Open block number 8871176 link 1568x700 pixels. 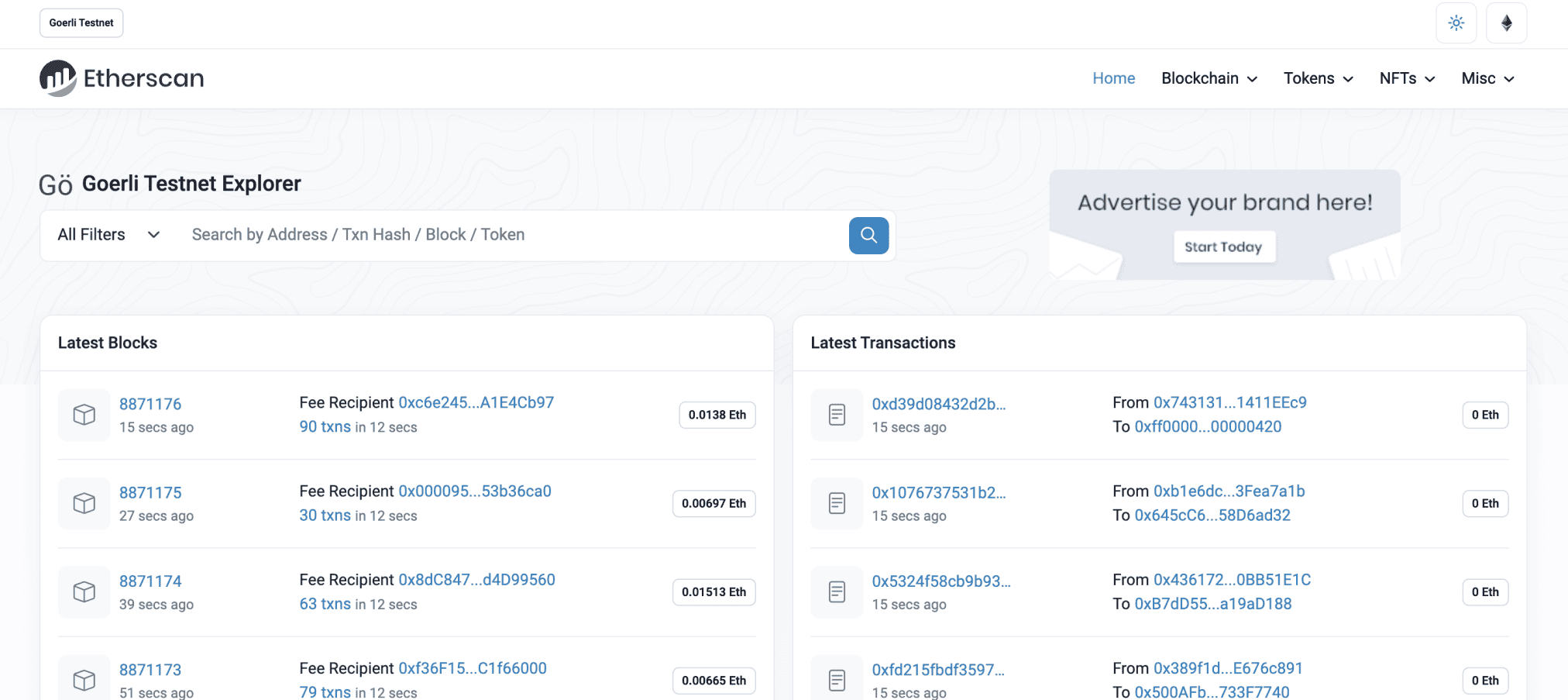pyautogui.click(x=150, y=404)
